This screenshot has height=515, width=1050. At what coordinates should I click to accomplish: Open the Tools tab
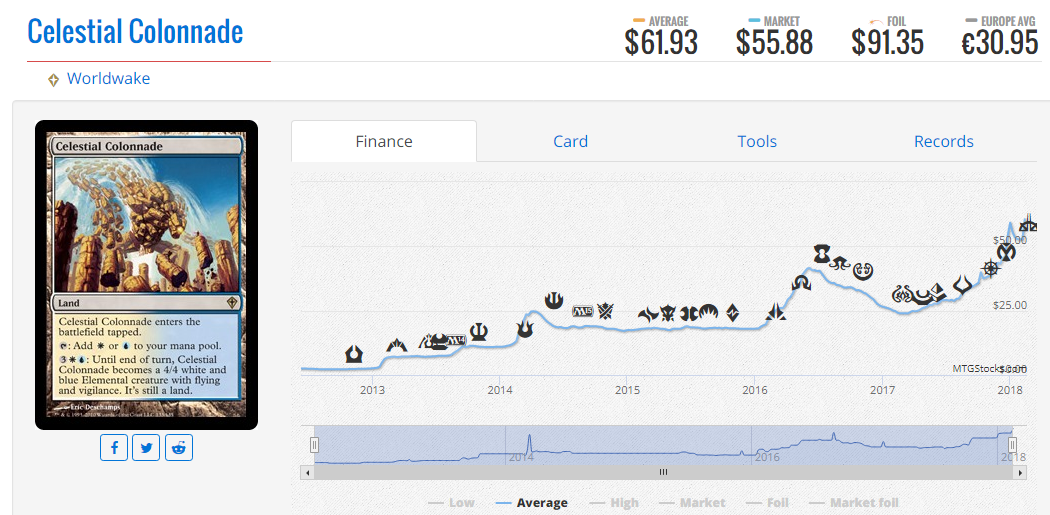click(x=757, y=141)
